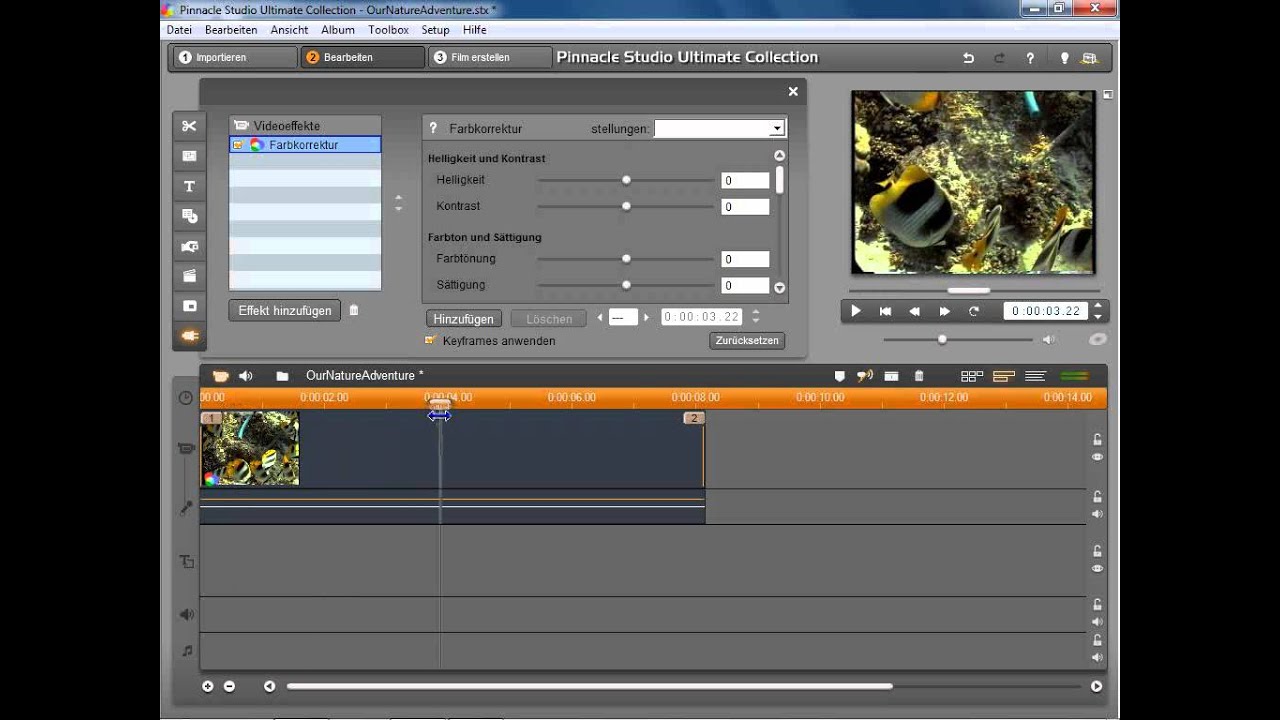The width and height of the screenshot is (1280, 720).
Task: Open the Toolbox menu
Action: point(388,30)
